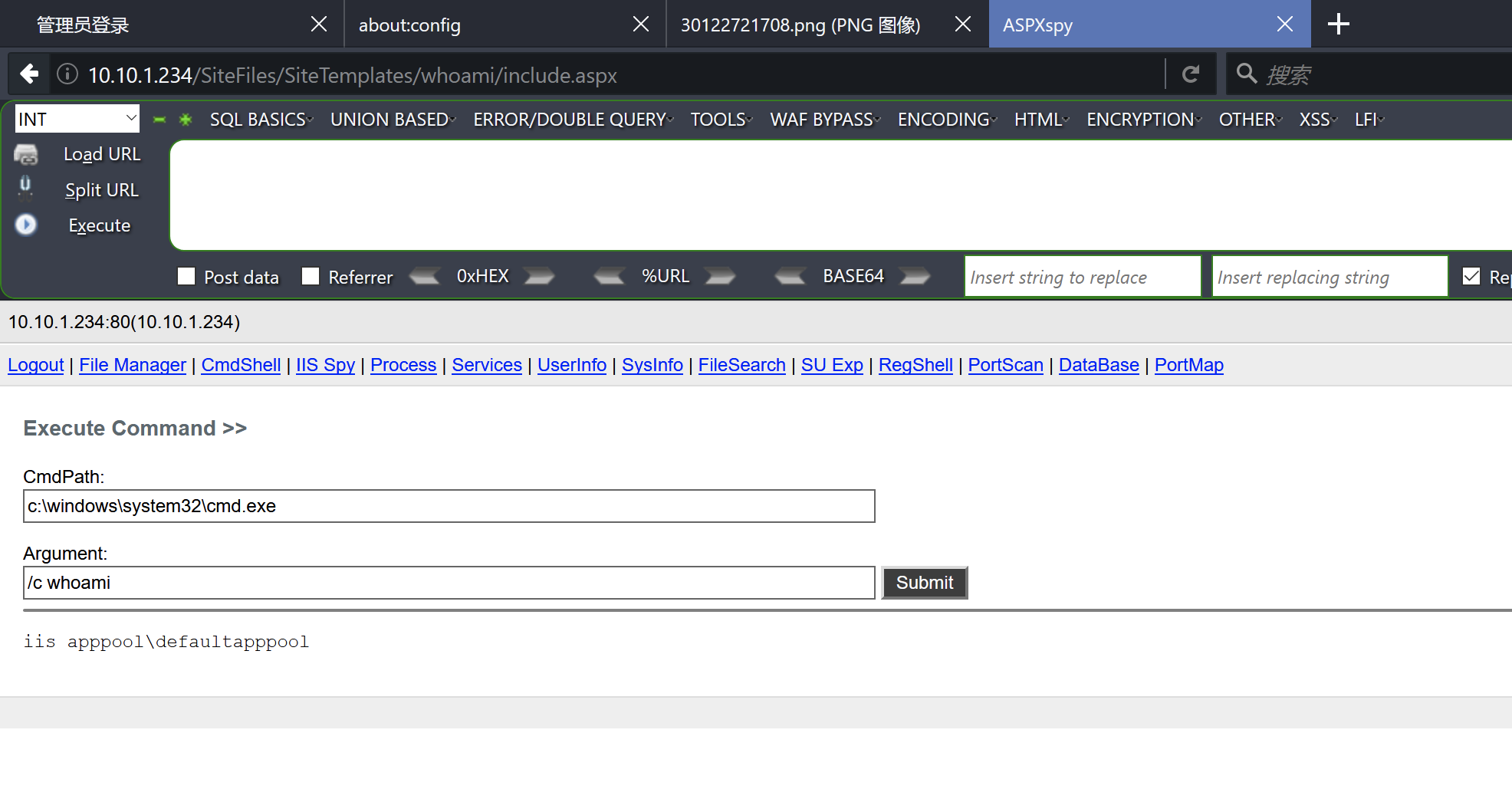Enable the Post data checkbox
Screen dimensions: 1512x802
186,276
